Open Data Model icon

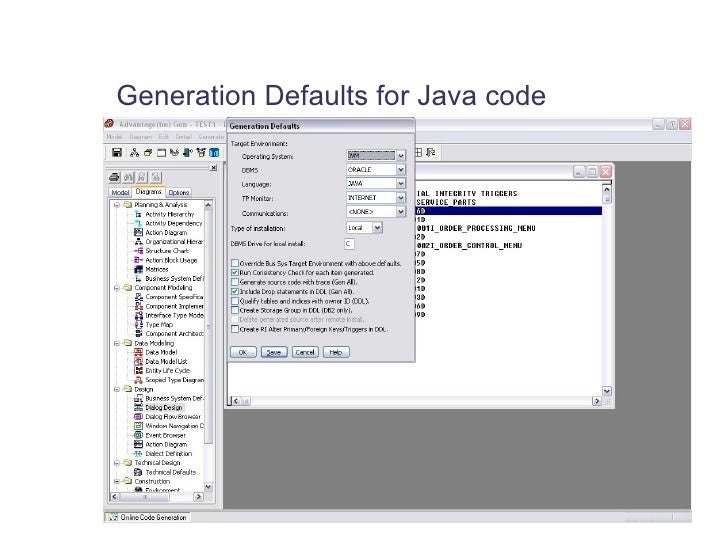[138, 352]
